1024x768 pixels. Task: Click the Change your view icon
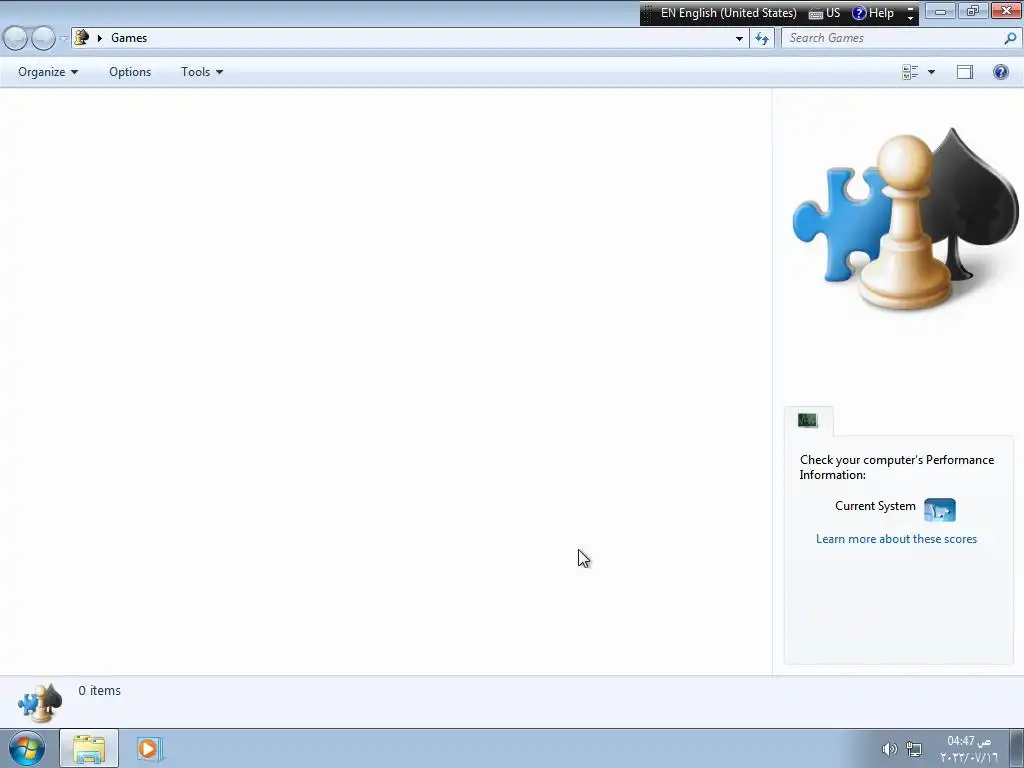(910, 72)
